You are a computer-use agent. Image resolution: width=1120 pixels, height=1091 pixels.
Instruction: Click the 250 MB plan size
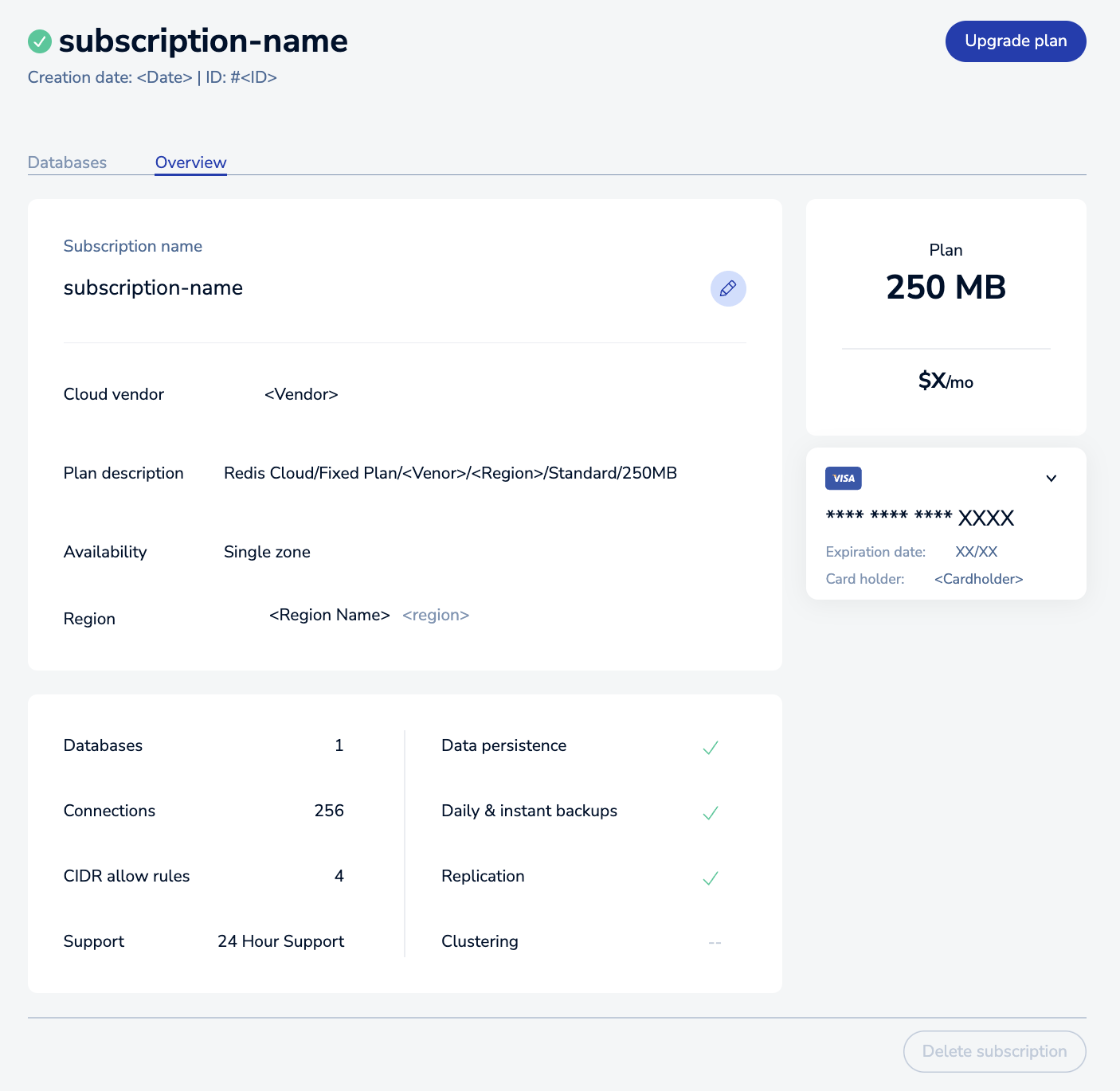(x=946, y=287)
